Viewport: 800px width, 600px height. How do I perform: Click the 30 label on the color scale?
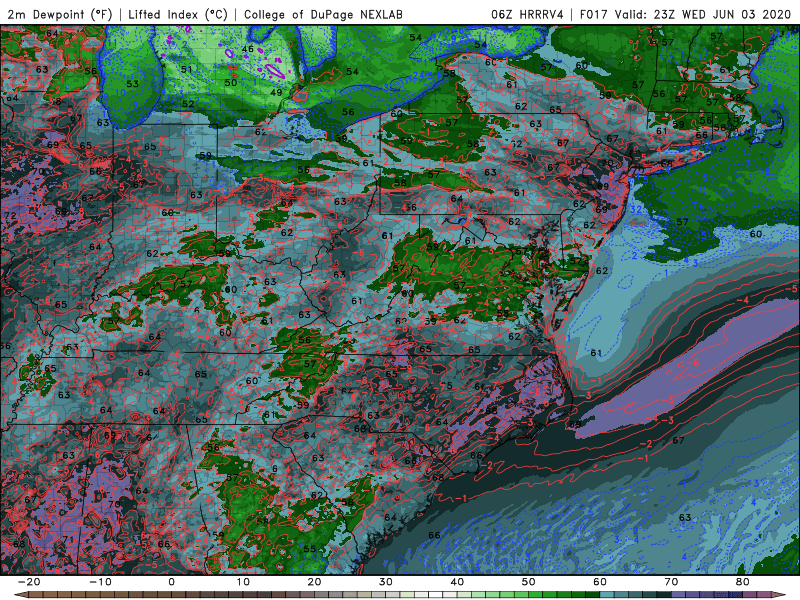click(x=386, y=582)
